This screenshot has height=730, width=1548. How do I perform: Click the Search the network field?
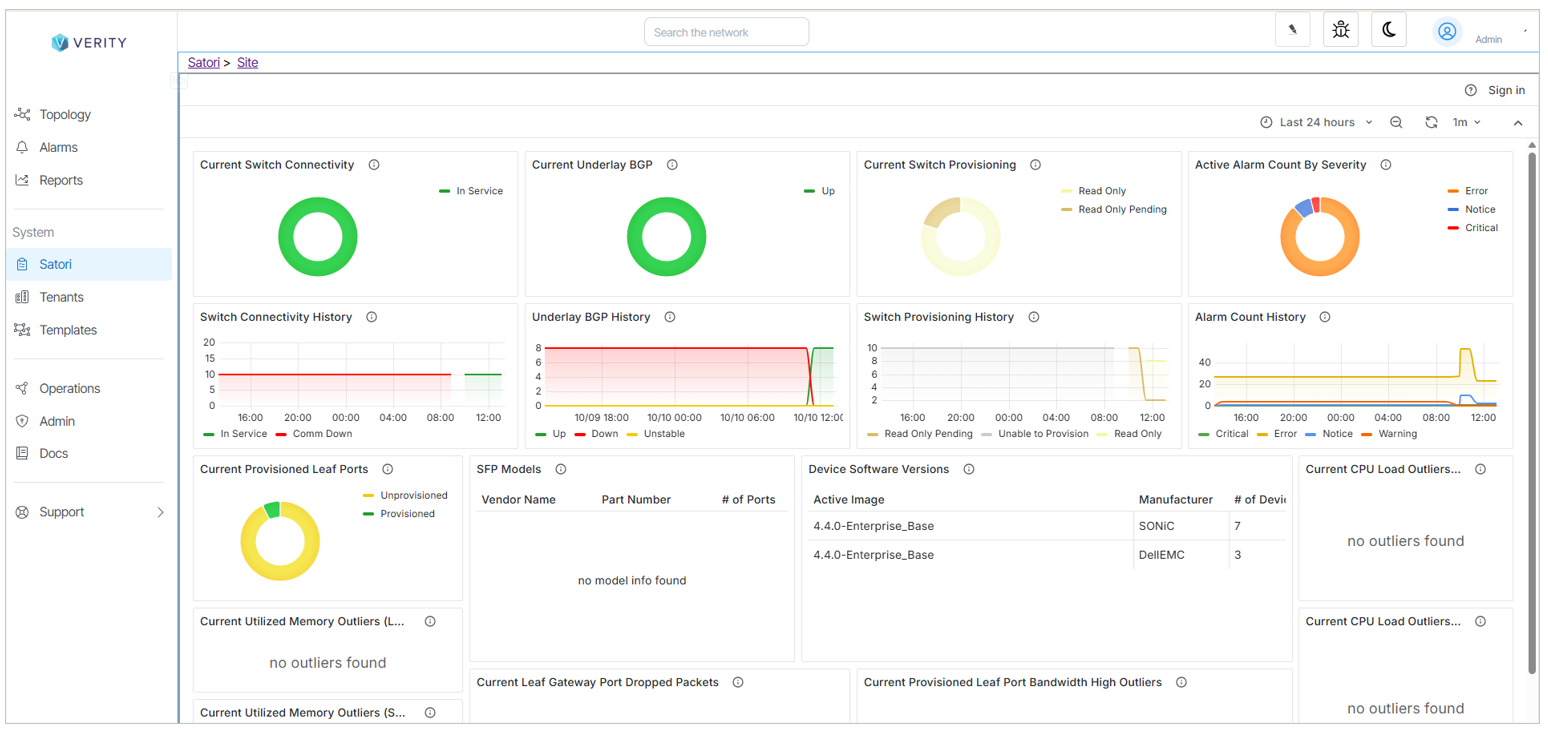(x=726, y=32)
